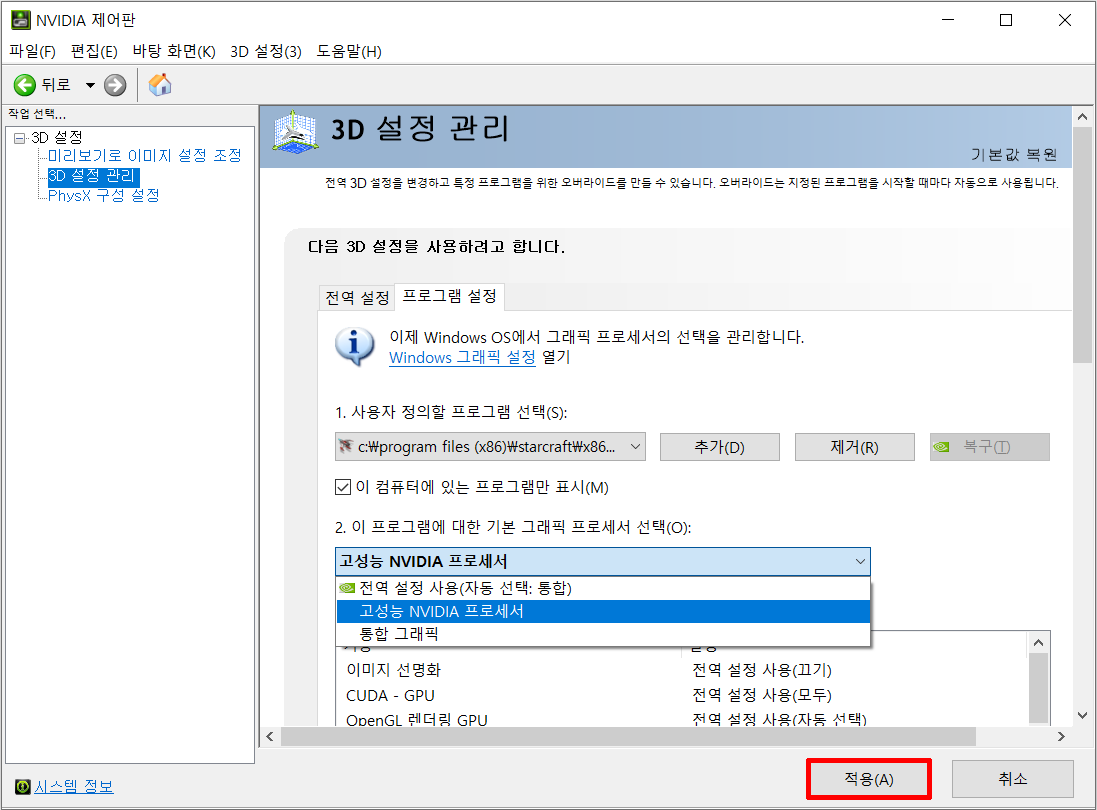Click the system information NVIDIA icon
This screenshot has width=1097, height=810.
(x=22, y=787)
